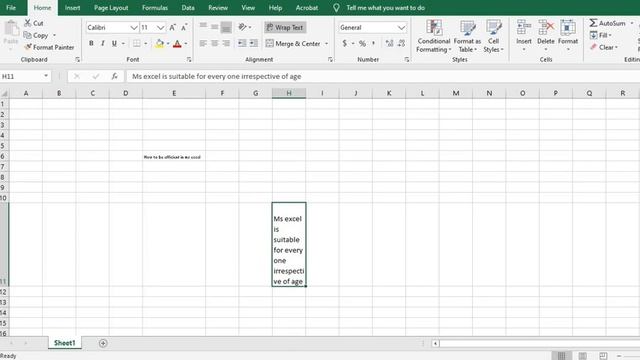Toggle Underline formatting
640x360 pixels.
pyautogui.click(x=114, y=43)
